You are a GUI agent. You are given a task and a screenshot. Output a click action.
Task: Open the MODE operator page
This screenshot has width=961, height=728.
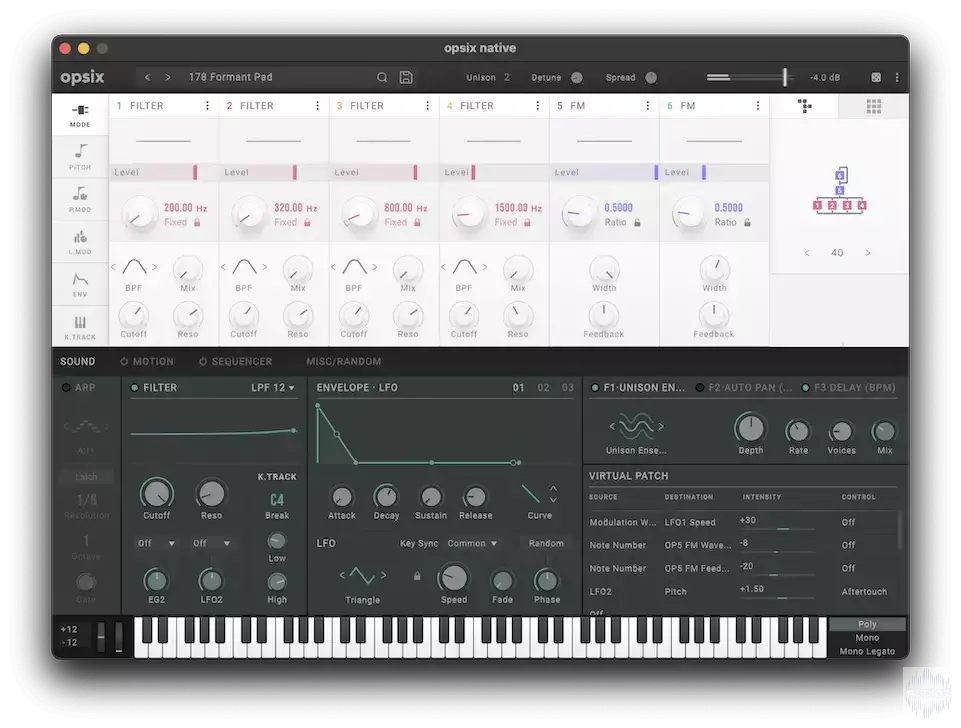tap(80, 115)
